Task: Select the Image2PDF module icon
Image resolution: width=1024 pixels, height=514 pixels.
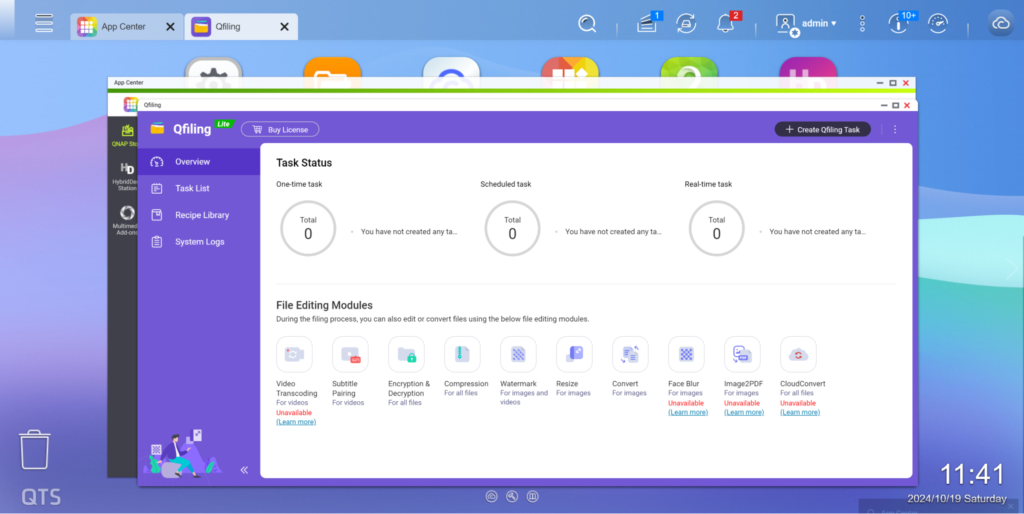Action: click(742, 354)
